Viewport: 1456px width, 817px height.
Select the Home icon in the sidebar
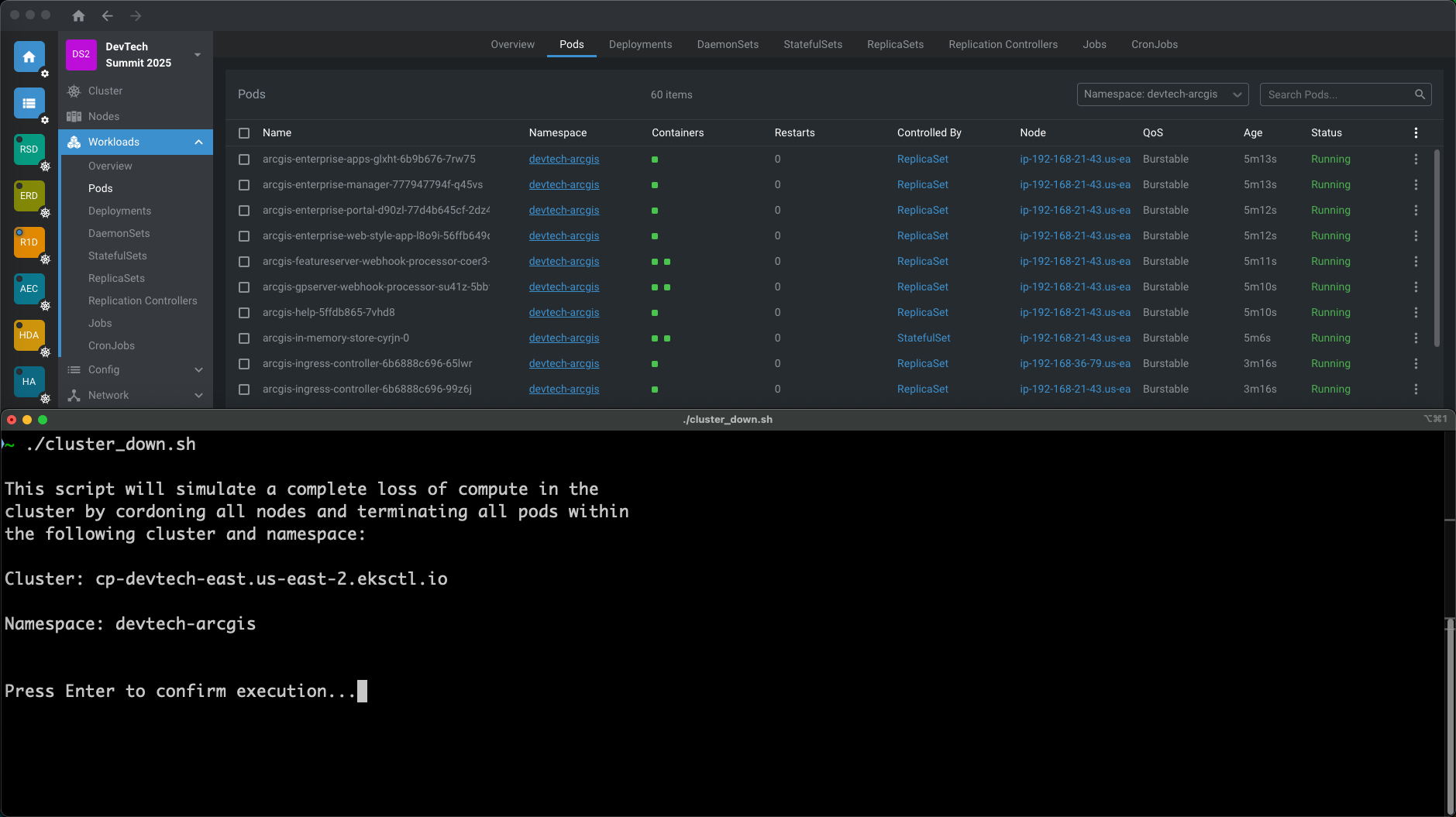pyautogui.click(x=29, y=57)
